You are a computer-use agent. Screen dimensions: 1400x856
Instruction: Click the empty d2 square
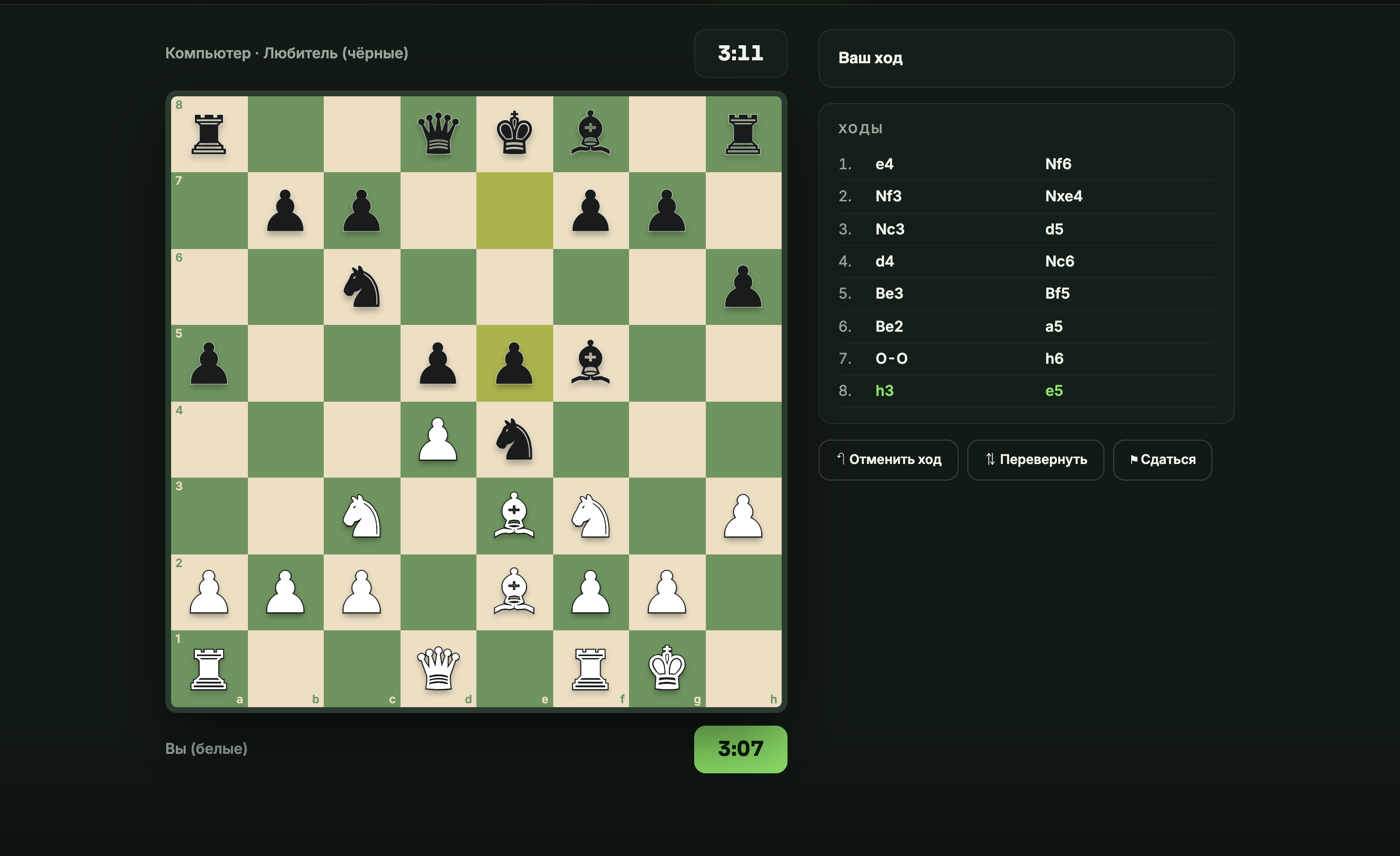pyautogui.click(x=438, y=592)
